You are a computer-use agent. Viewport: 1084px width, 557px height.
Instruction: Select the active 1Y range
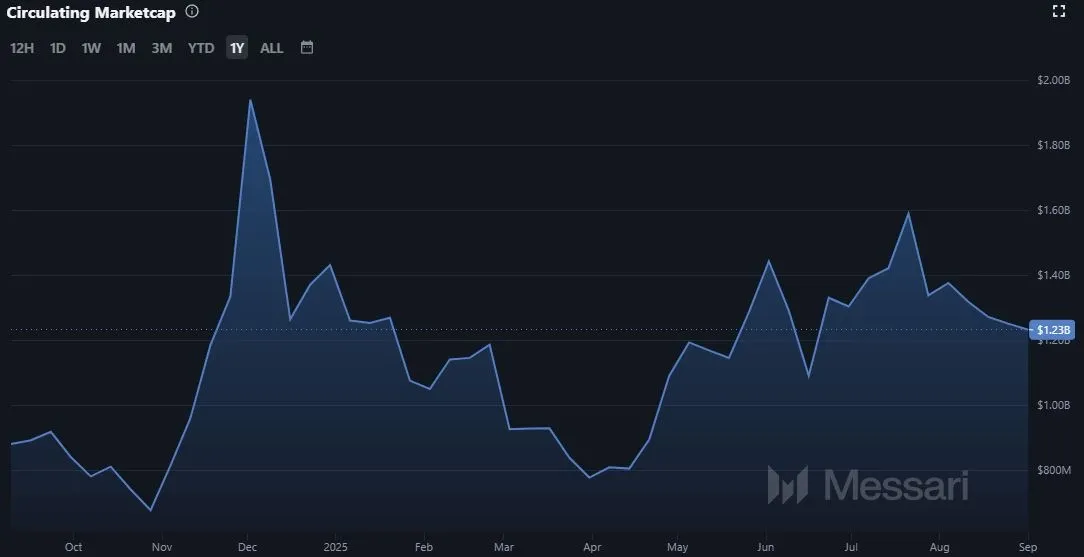click(237, 48)
